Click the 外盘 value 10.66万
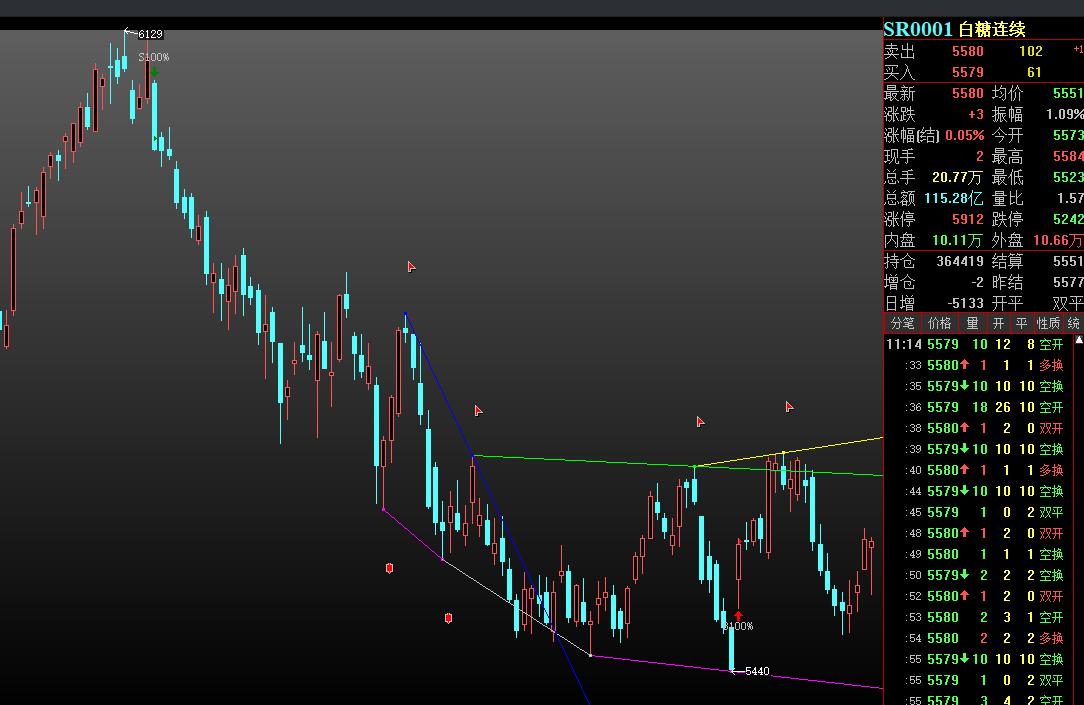The height and width of the screenshot is (705, 1084). [x=1058, y=241]
